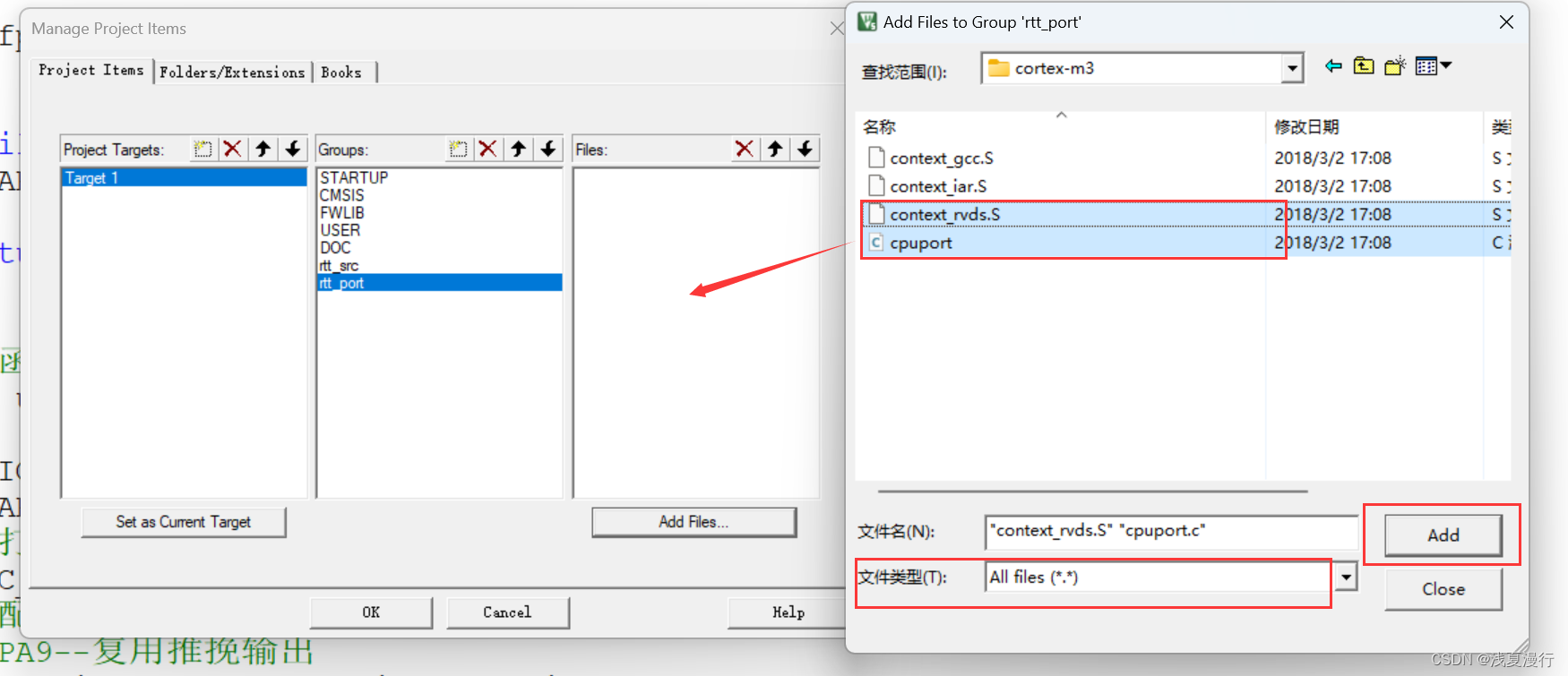1568x676 pixels.
Task: Expand the file type dropdown arrow
Action: click(x=1346, y=578)
